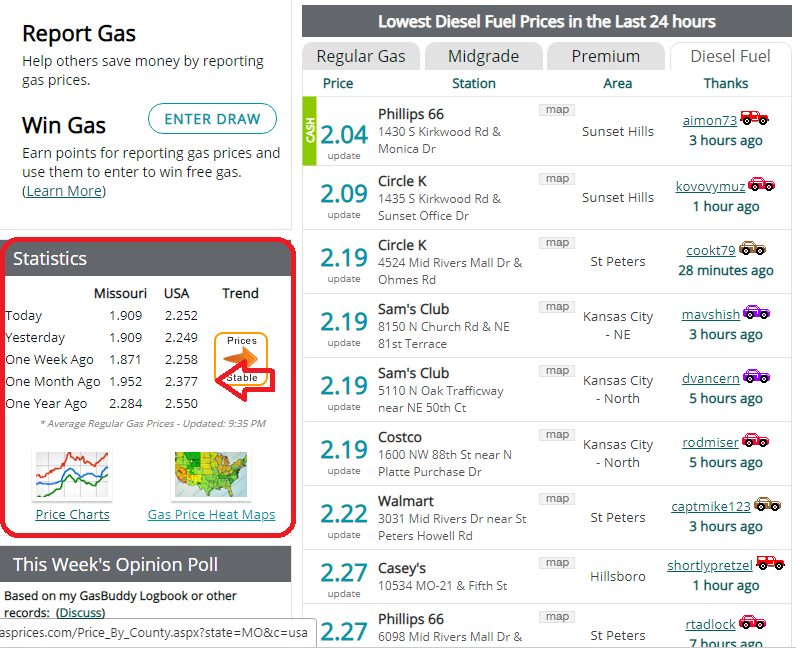This screenshot has width=796, height=648.
Task: Click the red car icon beside kovovymuz
Action: tap(761, 184)
